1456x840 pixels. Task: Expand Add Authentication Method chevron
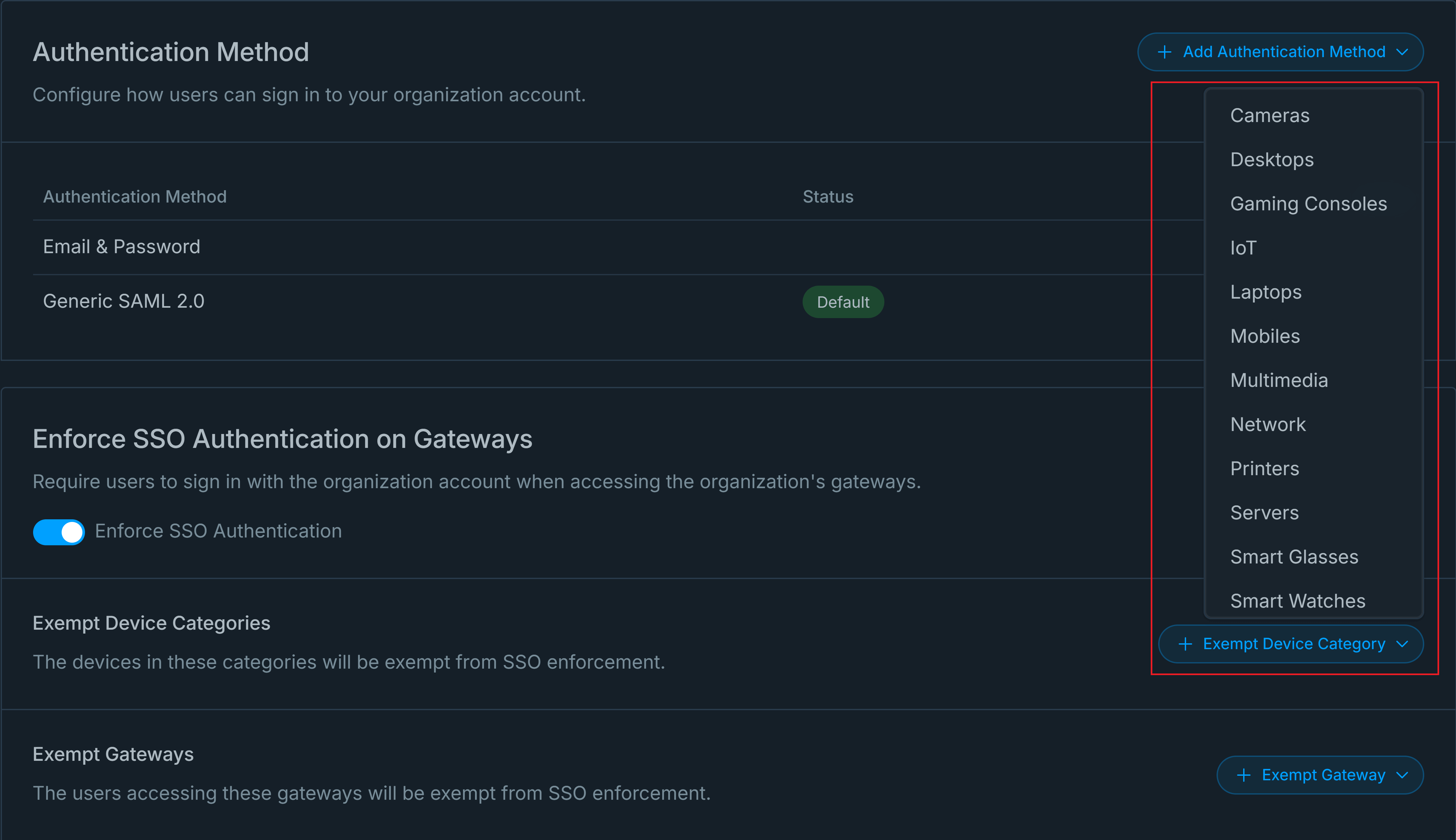(1403, 52)
